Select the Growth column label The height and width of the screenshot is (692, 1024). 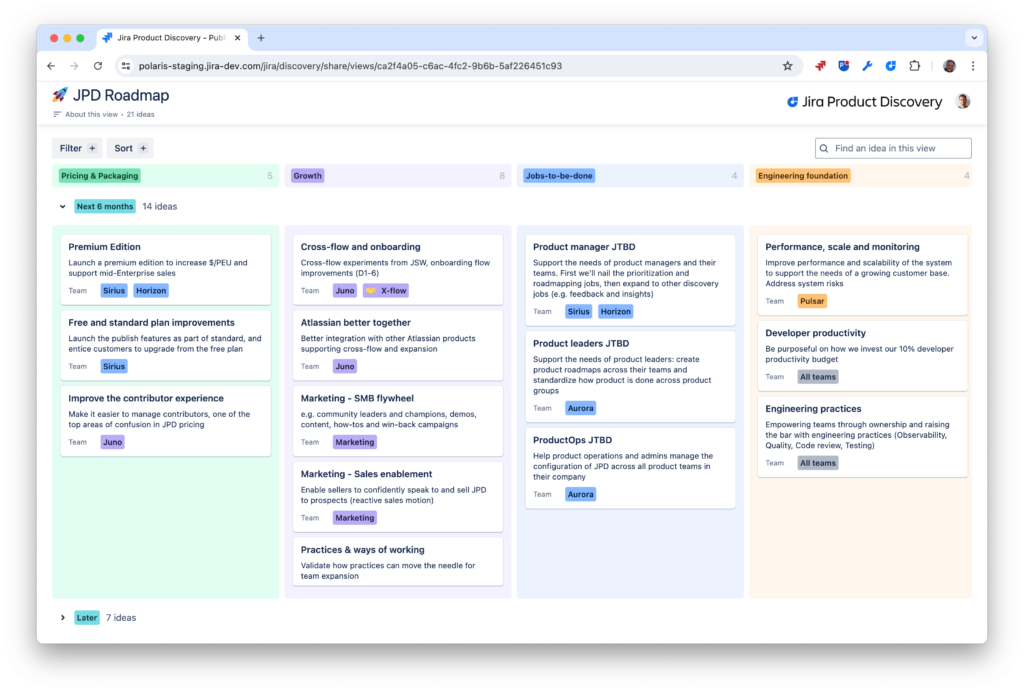(x=308, y=176)
